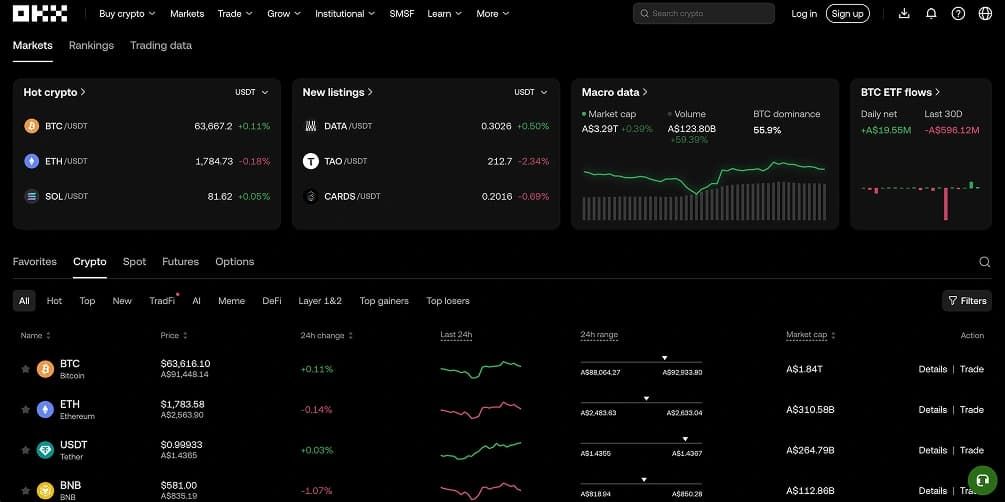This screenshot has height=502, width=1005.
Task: Open the New listings USDT currency dropdown
Action: pos(531,92)
